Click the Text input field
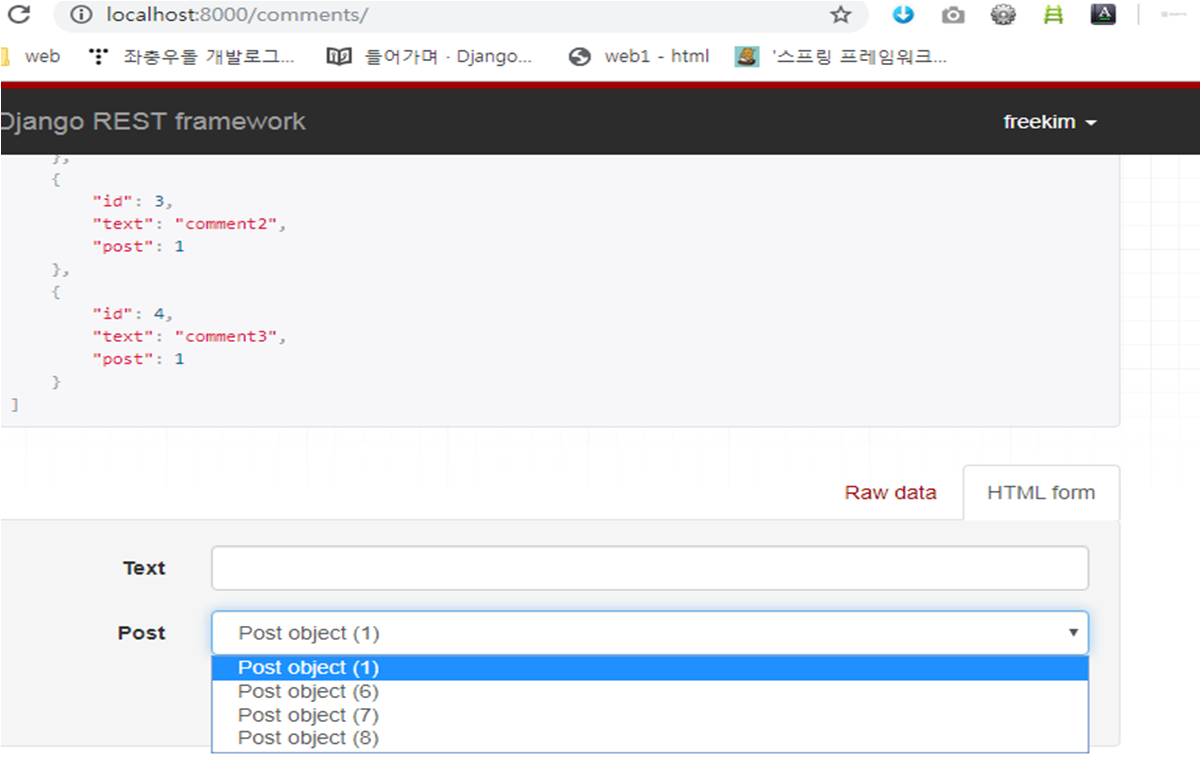The width and height of the screenshot is (1201, 773). [x=650, y=568]
